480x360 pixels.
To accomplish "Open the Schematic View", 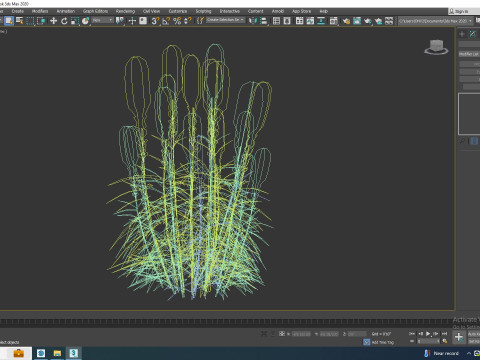I will tap(321, 21).
